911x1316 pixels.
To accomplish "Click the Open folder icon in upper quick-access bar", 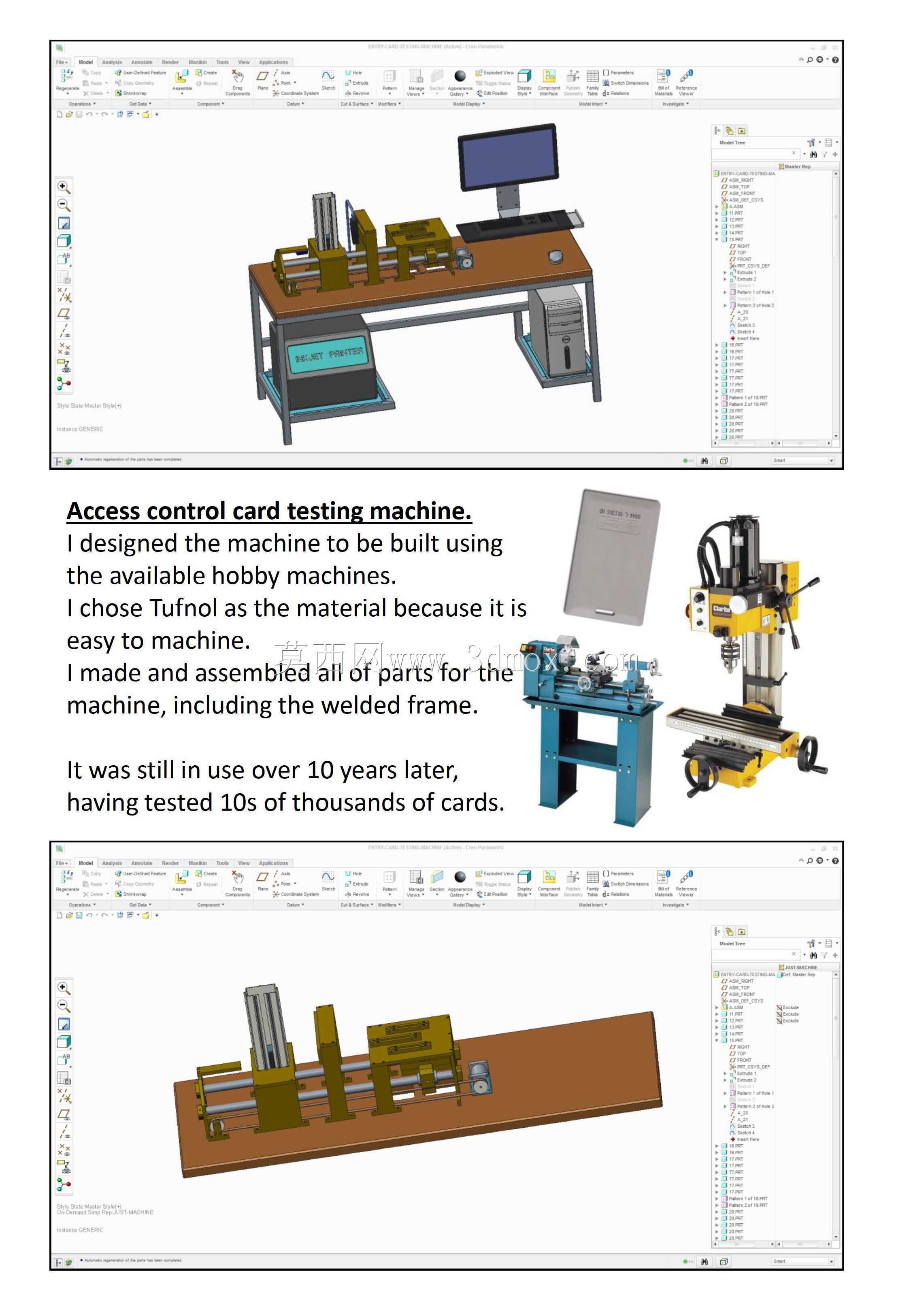I will 68,114.
